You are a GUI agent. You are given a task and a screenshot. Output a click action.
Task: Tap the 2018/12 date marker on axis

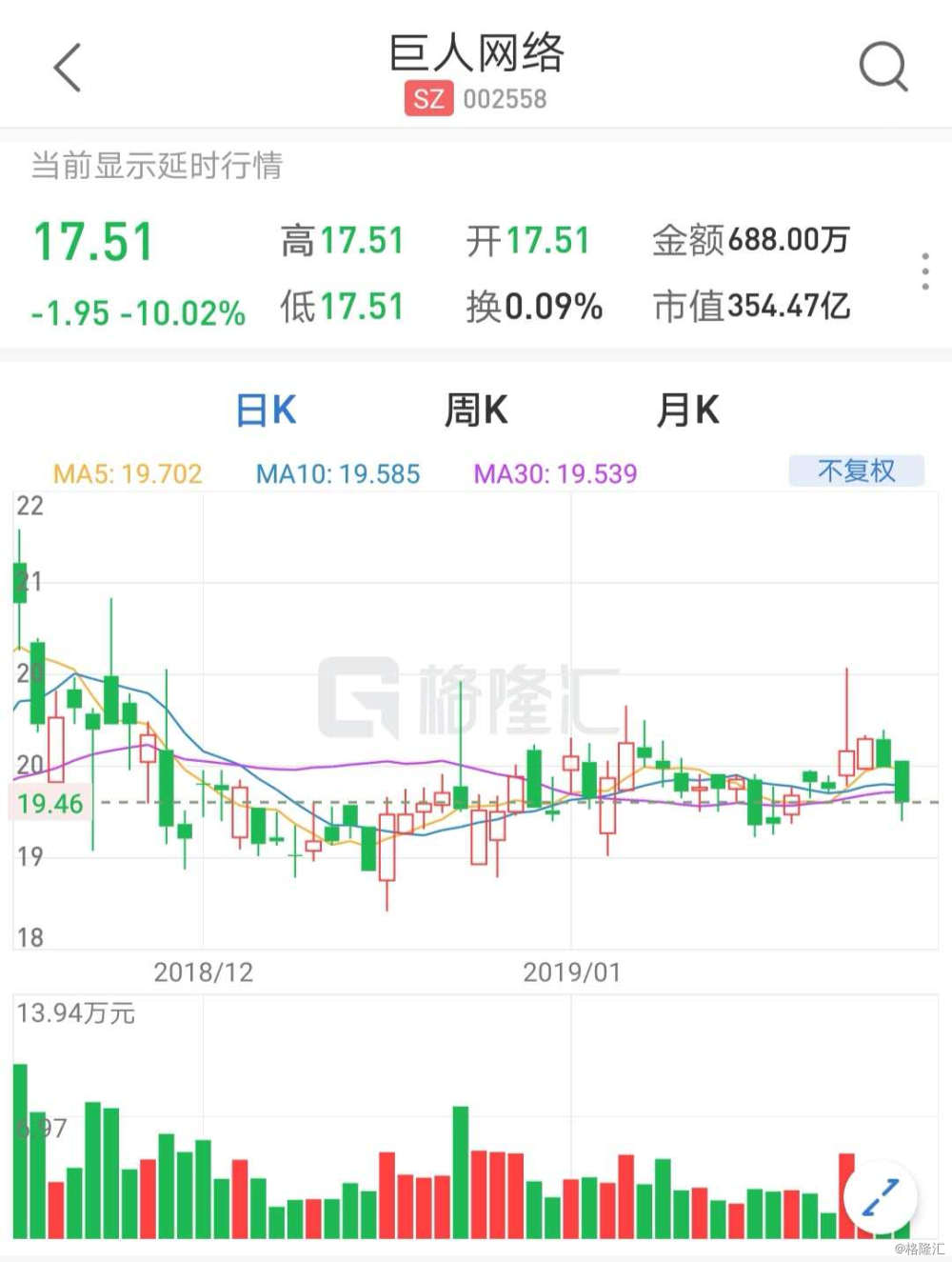(204, 972)
